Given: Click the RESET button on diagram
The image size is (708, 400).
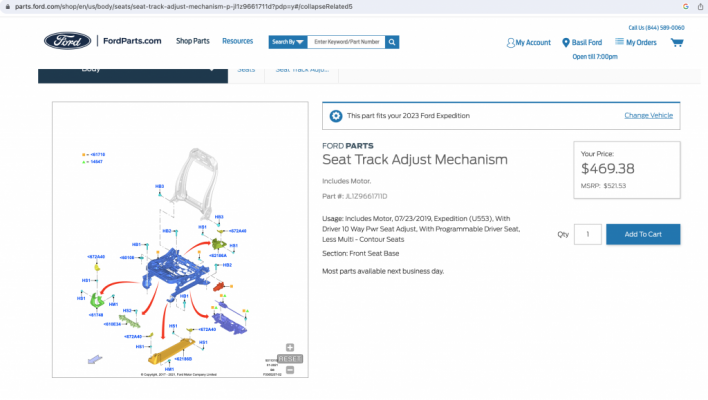Looking at the screenshot, I should coord(290,359).
